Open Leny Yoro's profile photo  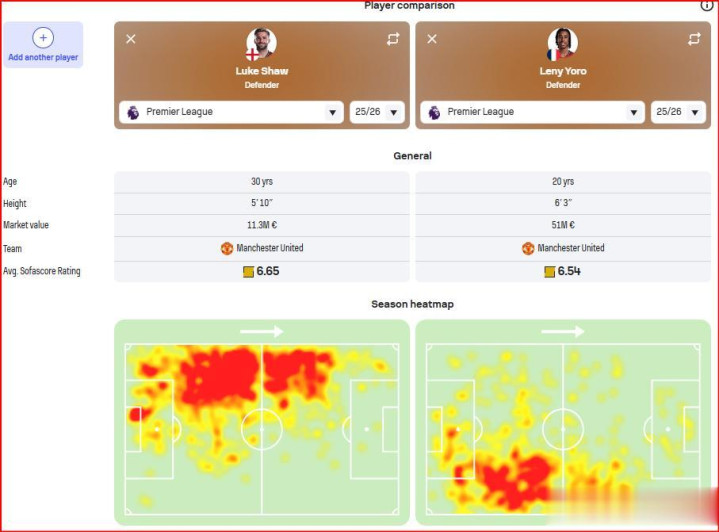point(562,44)
